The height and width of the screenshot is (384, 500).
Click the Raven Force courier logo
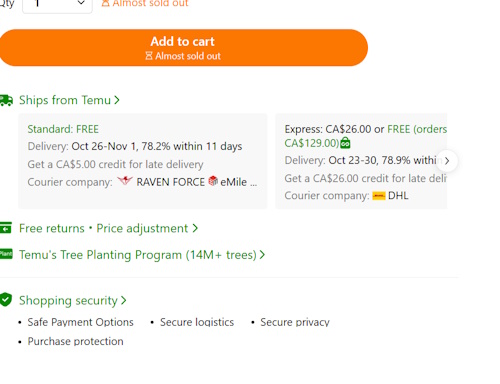coord(125,181)
